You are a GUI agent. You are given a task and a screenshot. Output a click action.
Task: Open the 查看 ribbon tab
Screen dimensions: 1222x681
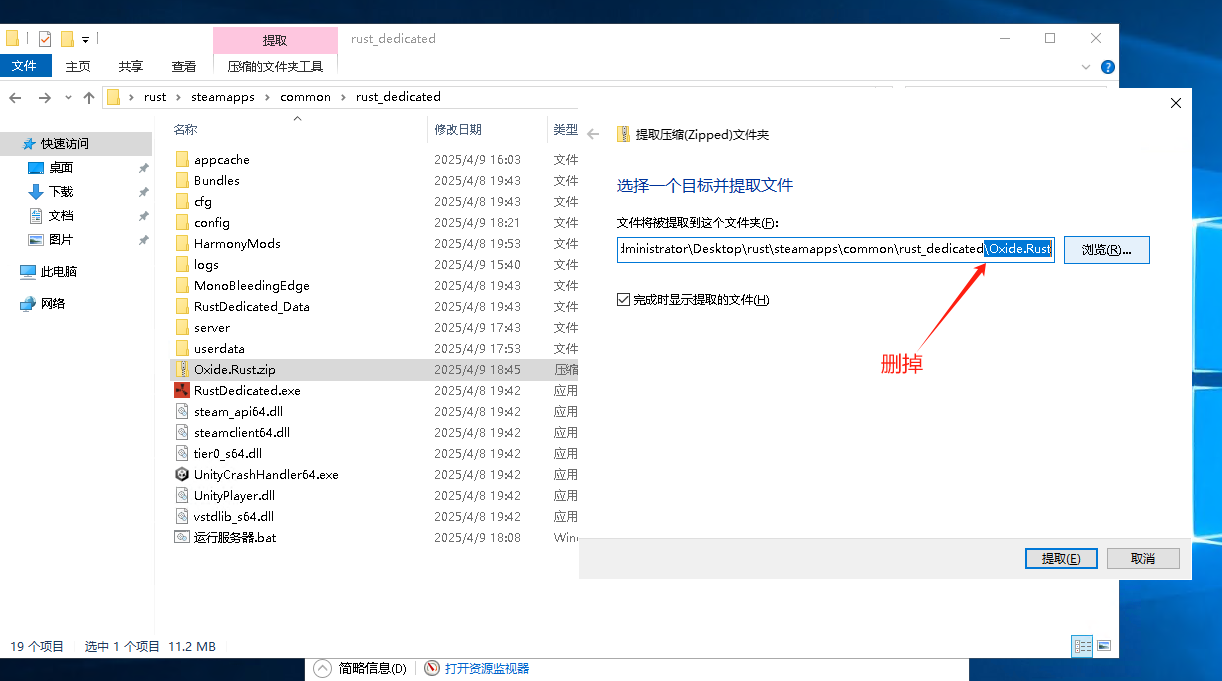(184, 66)
